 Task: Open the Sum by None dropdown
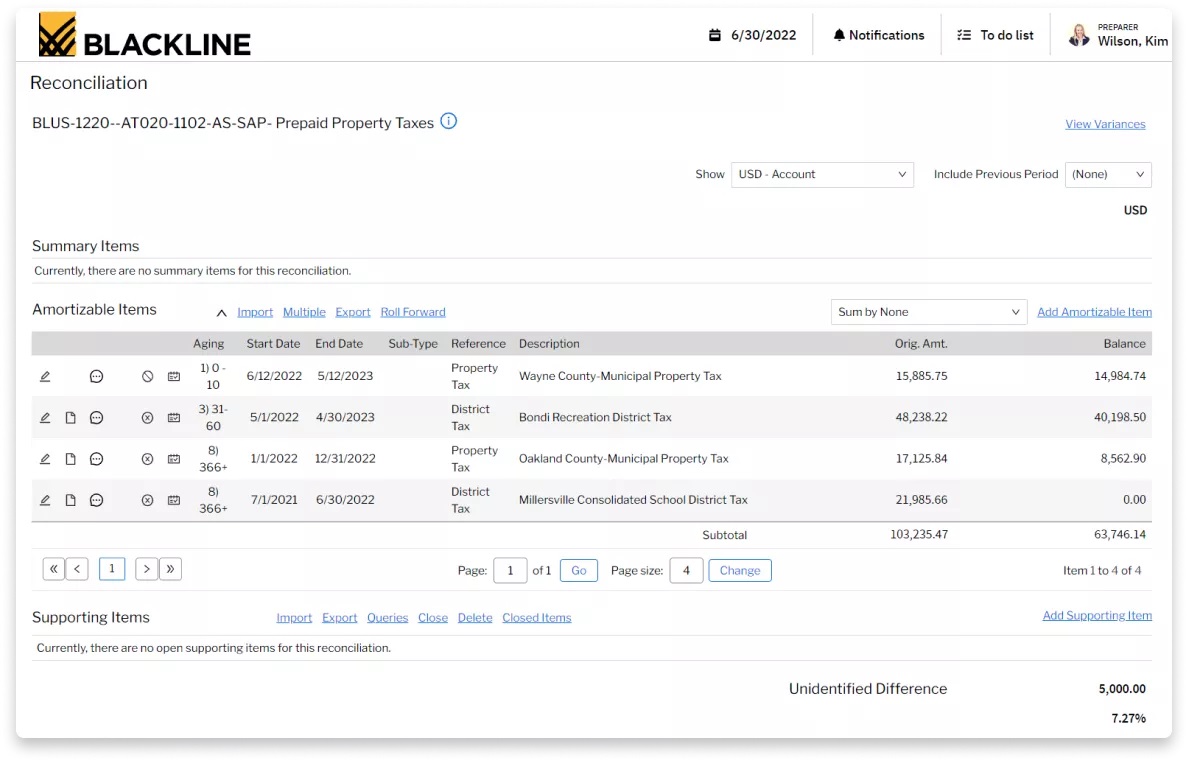(929, 312)
